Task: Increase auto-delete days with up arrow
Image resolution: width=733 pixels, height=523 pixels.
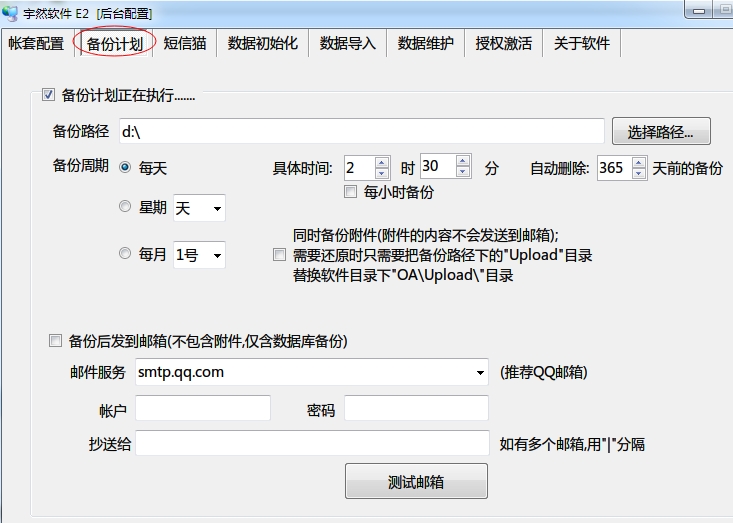Action: tap(639, 162)
